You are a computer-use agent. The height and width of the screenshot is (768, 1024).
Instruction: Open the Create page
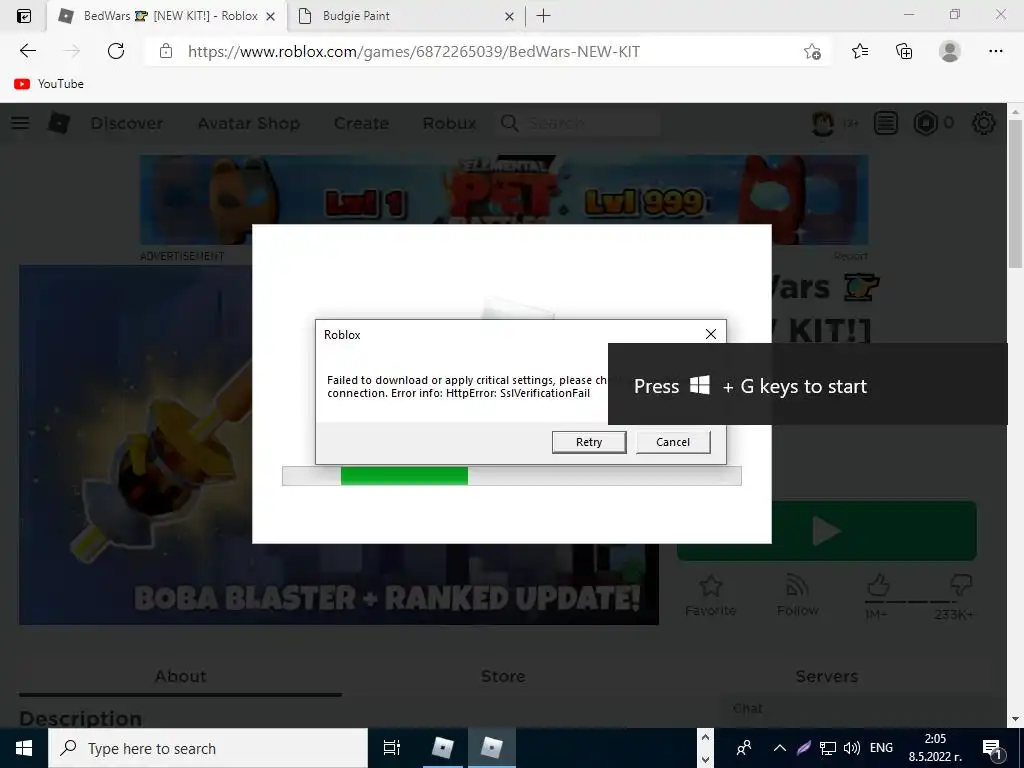[361, 123]
